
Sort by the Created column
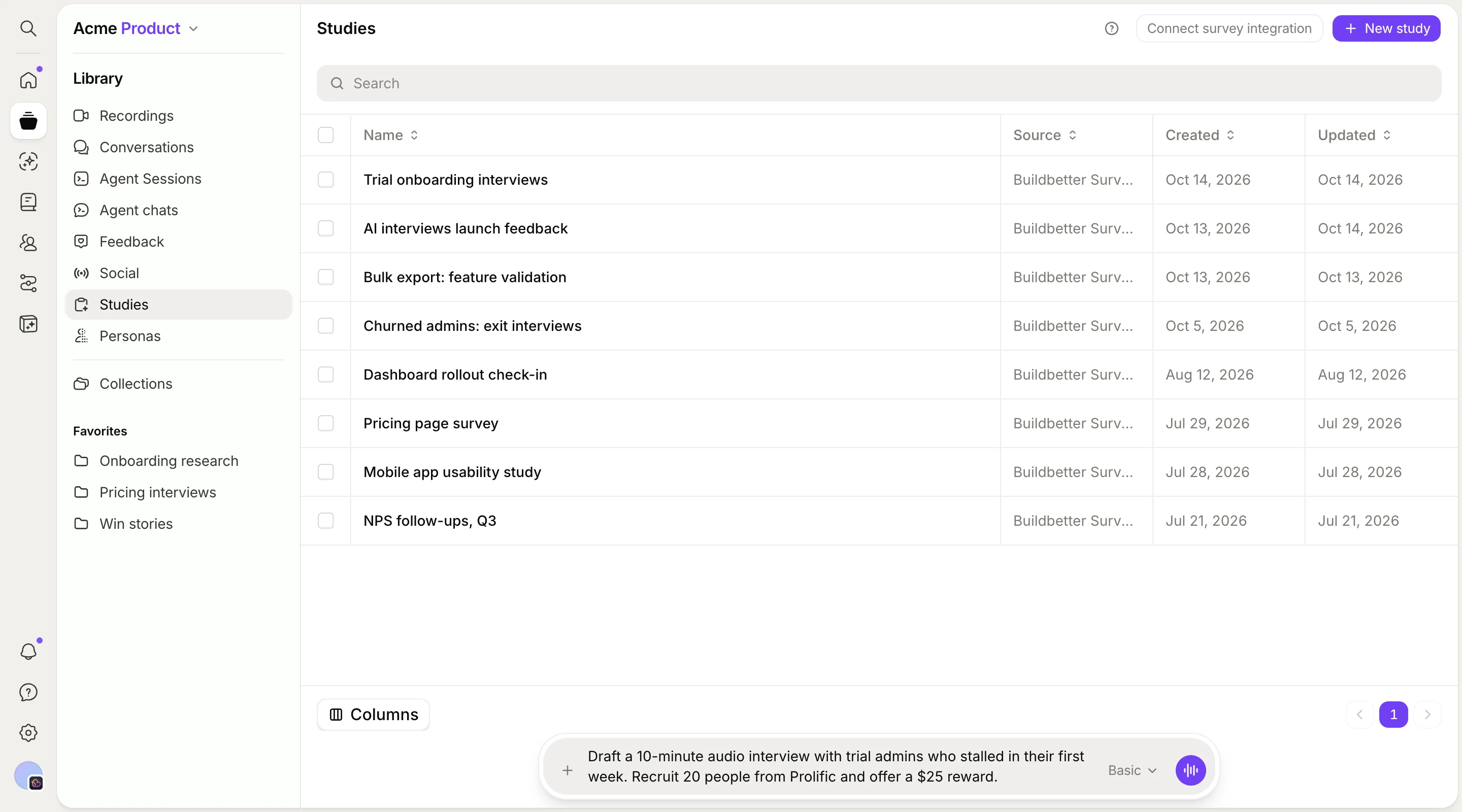pos(1200,135)
